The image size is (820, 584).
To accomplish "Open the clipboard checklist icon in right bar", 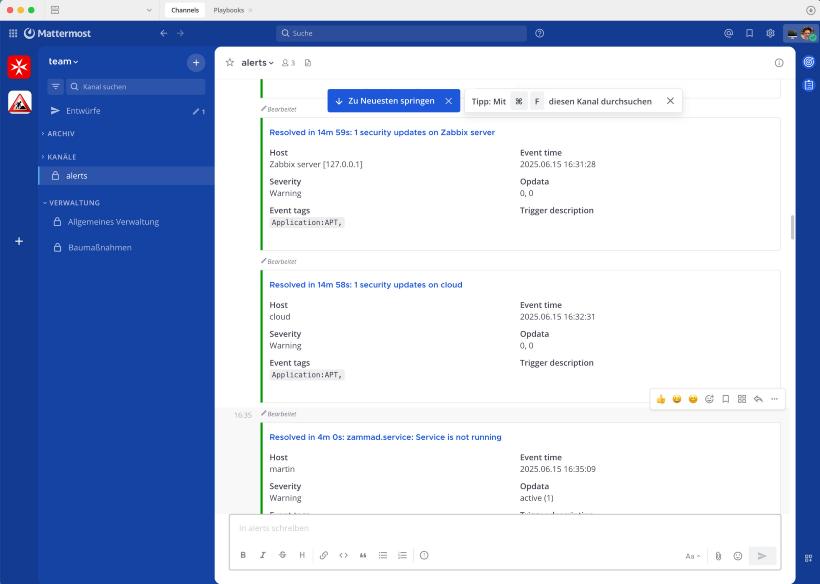I will 808,85.
